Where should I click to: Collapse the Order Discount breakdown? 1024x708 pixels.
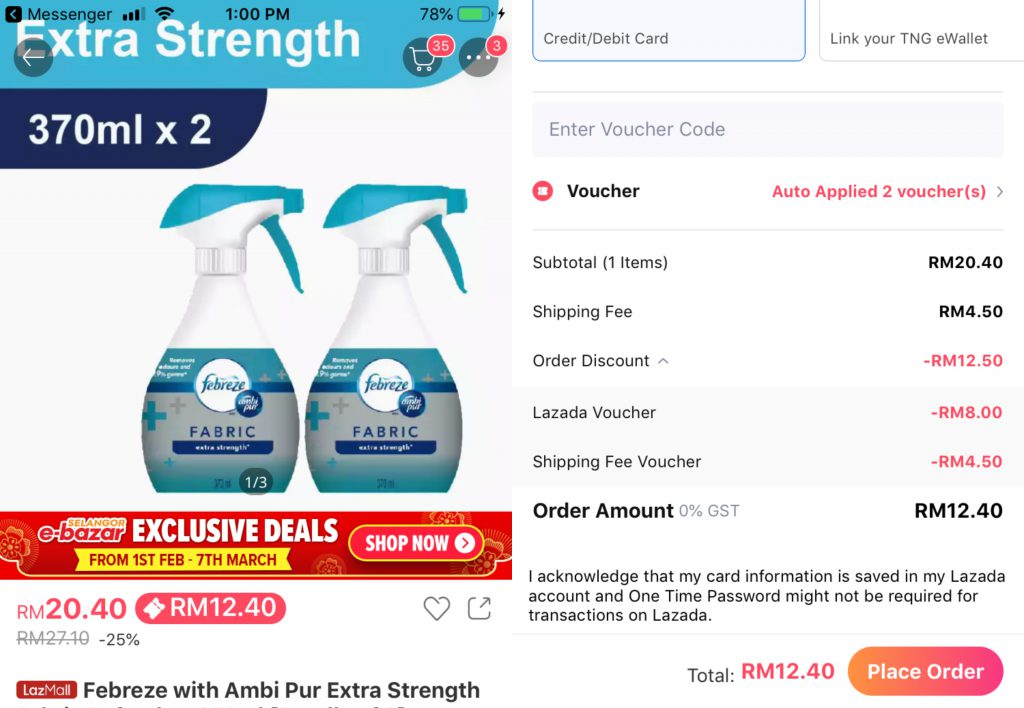pyautogui.click(x=663, y=361)
